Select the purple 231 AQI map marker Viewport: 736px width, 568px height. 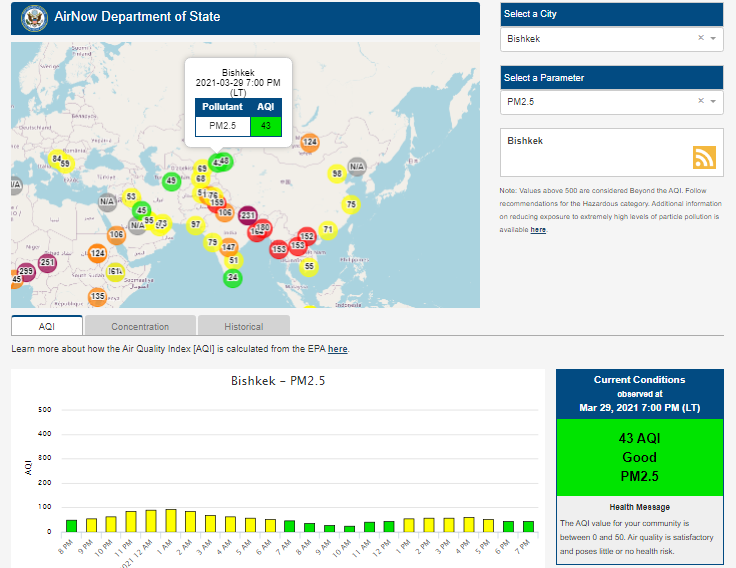249,216
